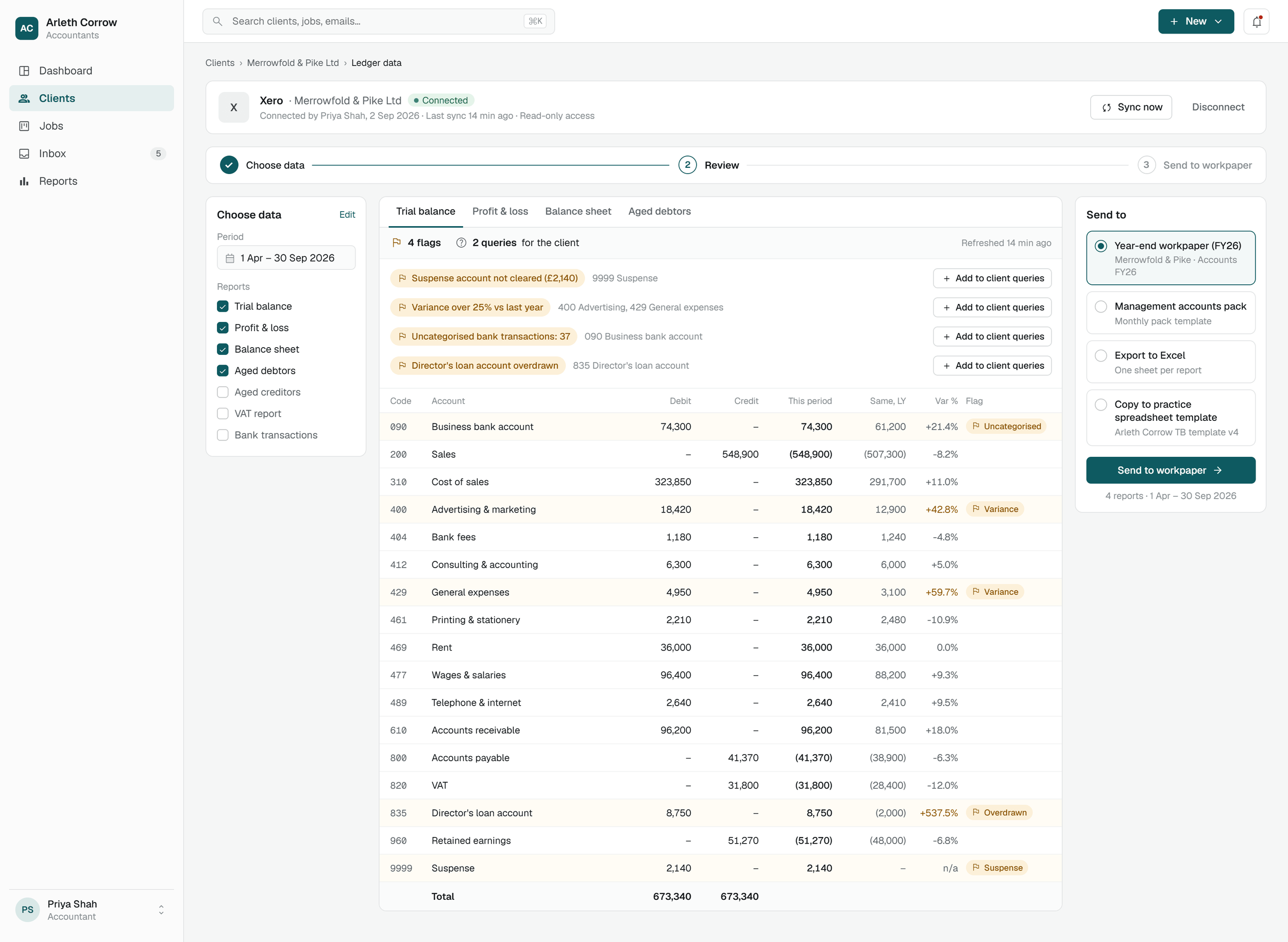Open the New dropdown button
This screenshot has height=942, width=1288.
1196,22
